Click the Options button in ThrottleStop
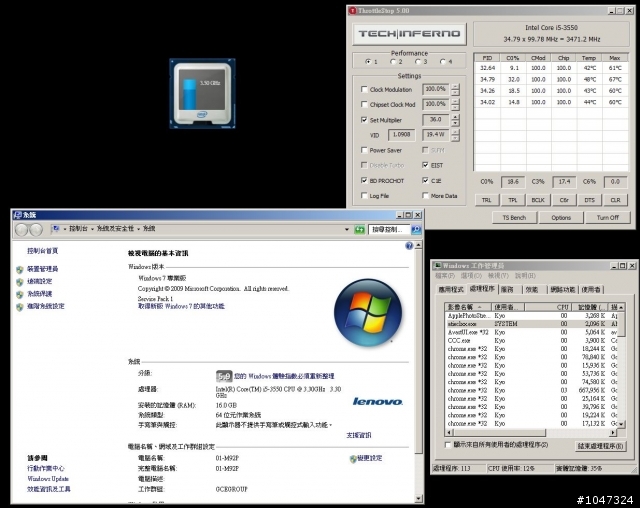Image resolution: width=640 pixels, height=508 pixels. point(561,218)
